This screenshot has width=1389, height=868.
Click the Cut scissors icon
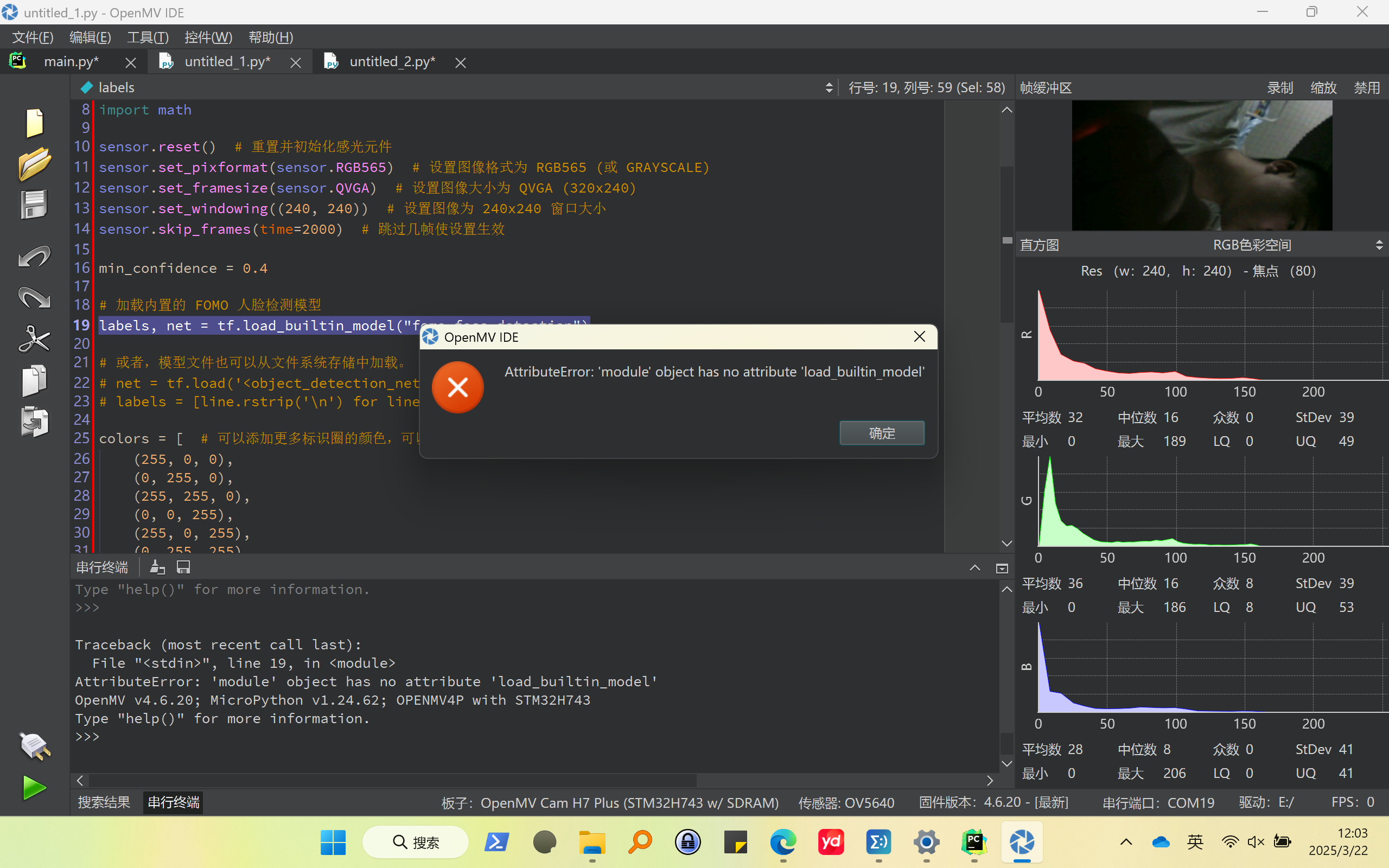[34, 339]
